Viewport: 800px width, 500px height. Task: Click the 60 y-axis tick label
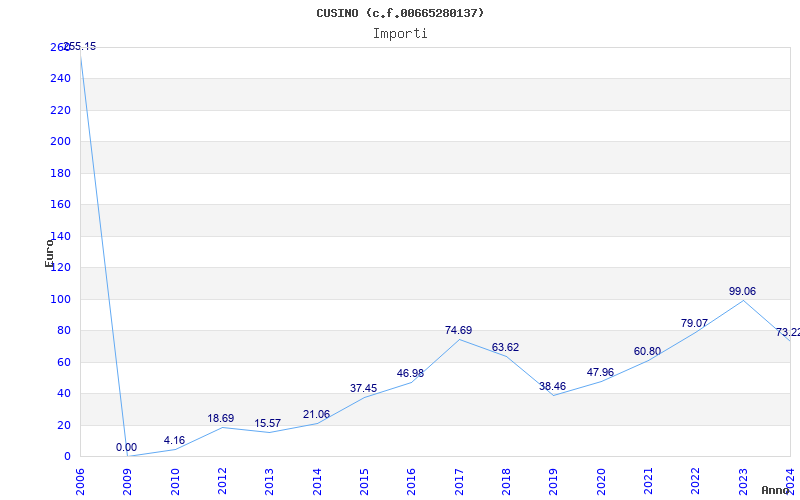point(63,363)
